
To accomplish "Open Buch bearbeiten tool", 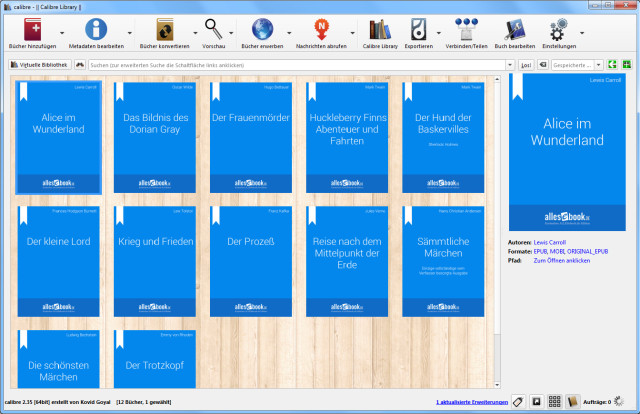I will (x=513, y=28).
